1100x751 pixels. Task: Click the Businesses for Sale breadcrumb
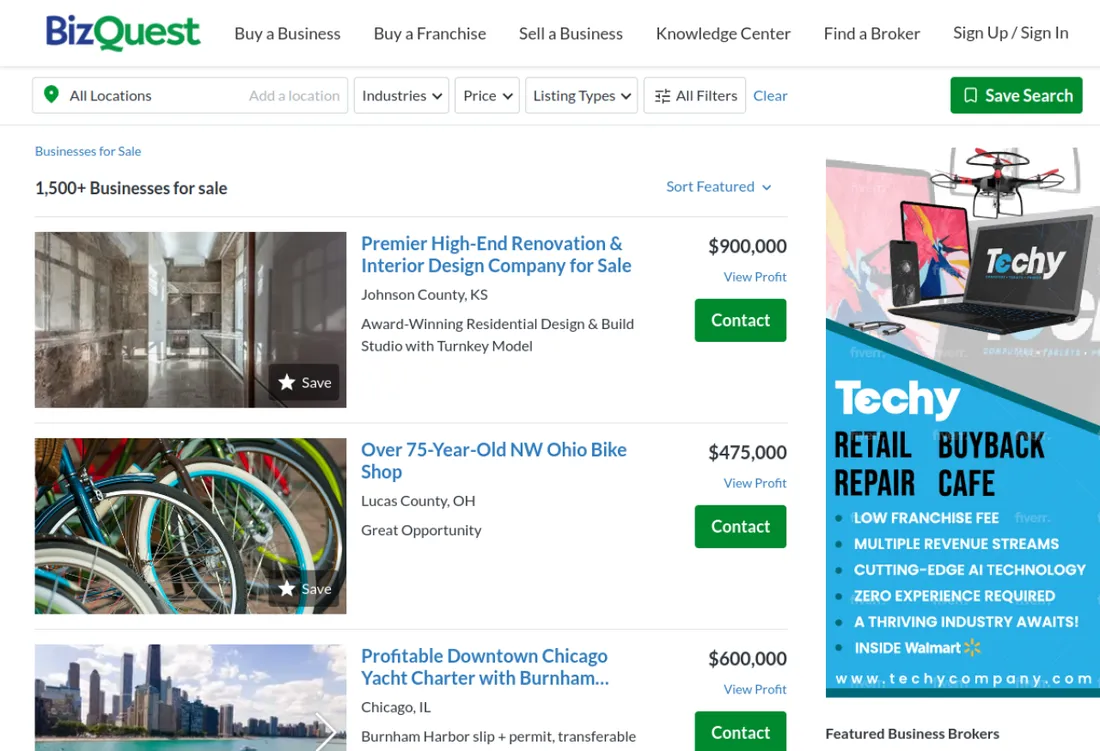click(88, 151)
